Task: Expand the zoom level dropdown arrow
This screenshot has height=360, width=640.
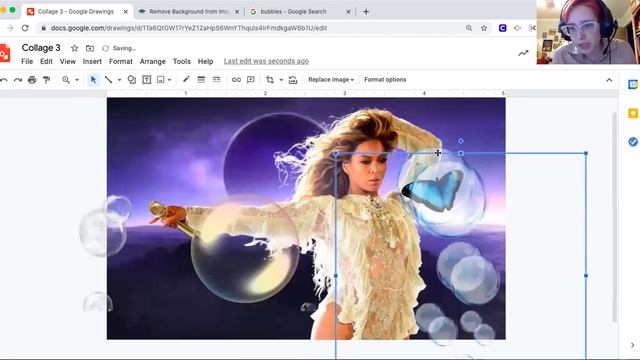Action: 77,80
